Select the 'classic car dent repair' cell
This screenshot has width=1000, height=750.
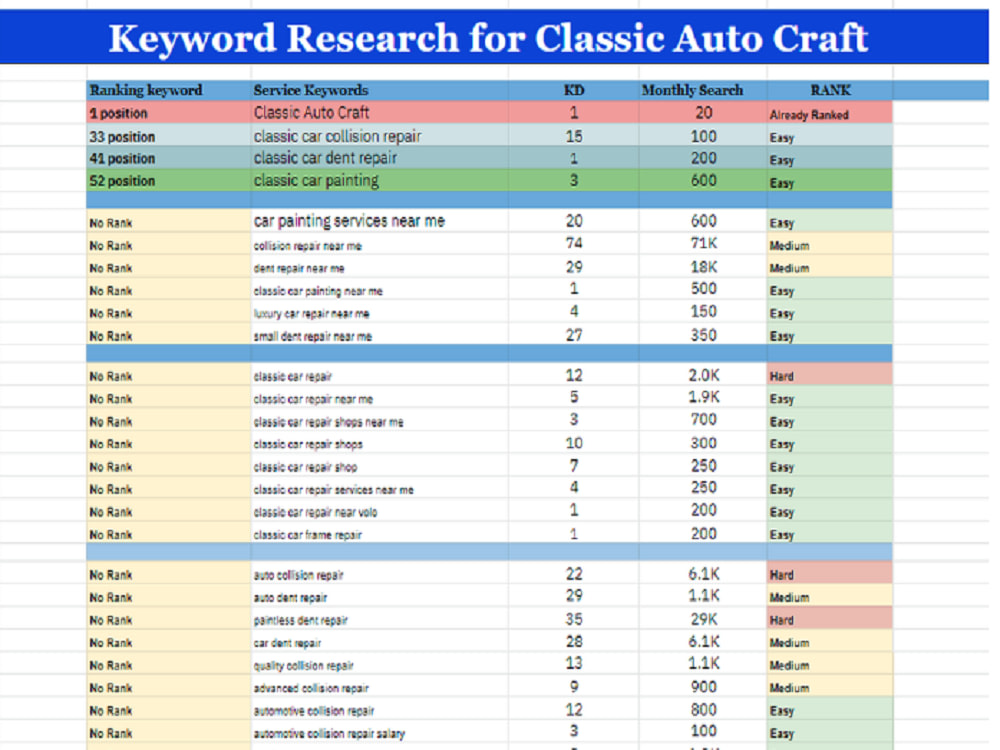coord(380,158)
